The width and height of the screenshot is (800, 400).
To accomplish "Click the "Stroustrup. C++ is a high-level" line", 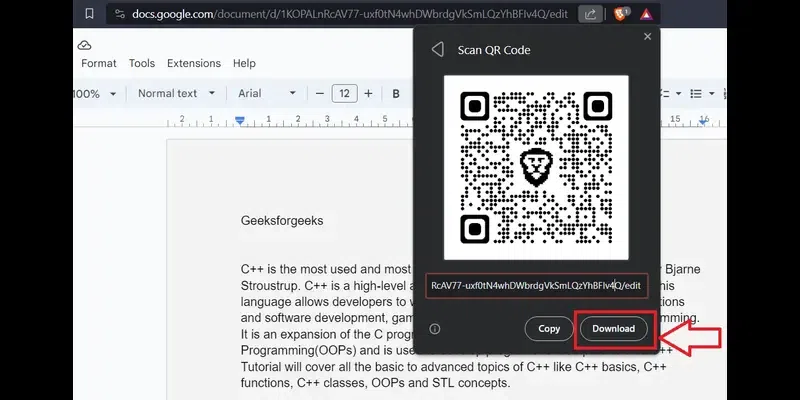I will click(327, 284).
